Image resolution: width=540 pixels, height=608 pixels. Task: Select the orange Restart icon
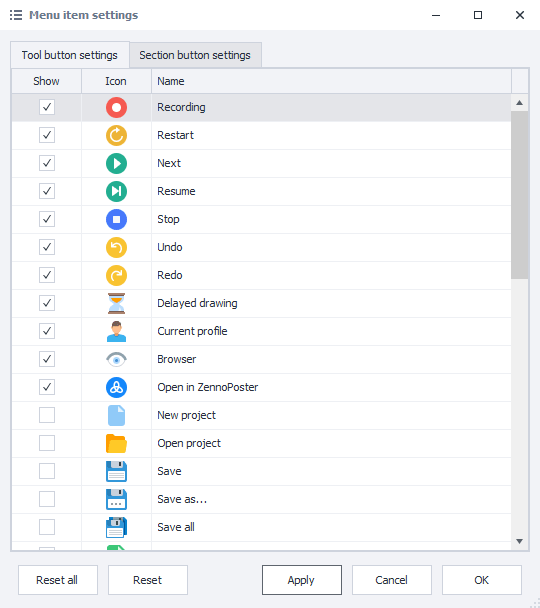[116, 135]
